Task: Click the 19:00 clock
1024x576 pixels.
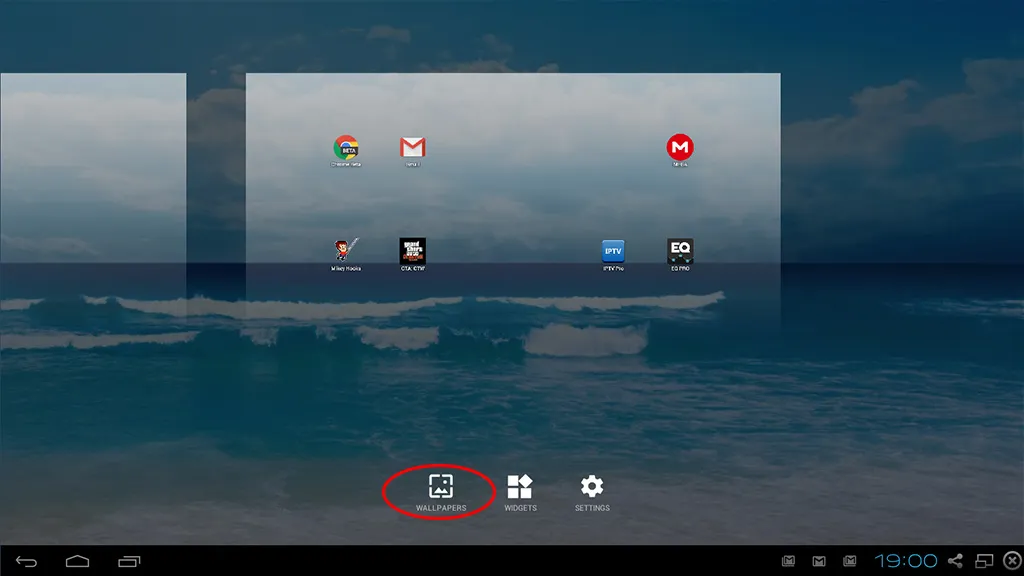Action: [x=906, y=560]
